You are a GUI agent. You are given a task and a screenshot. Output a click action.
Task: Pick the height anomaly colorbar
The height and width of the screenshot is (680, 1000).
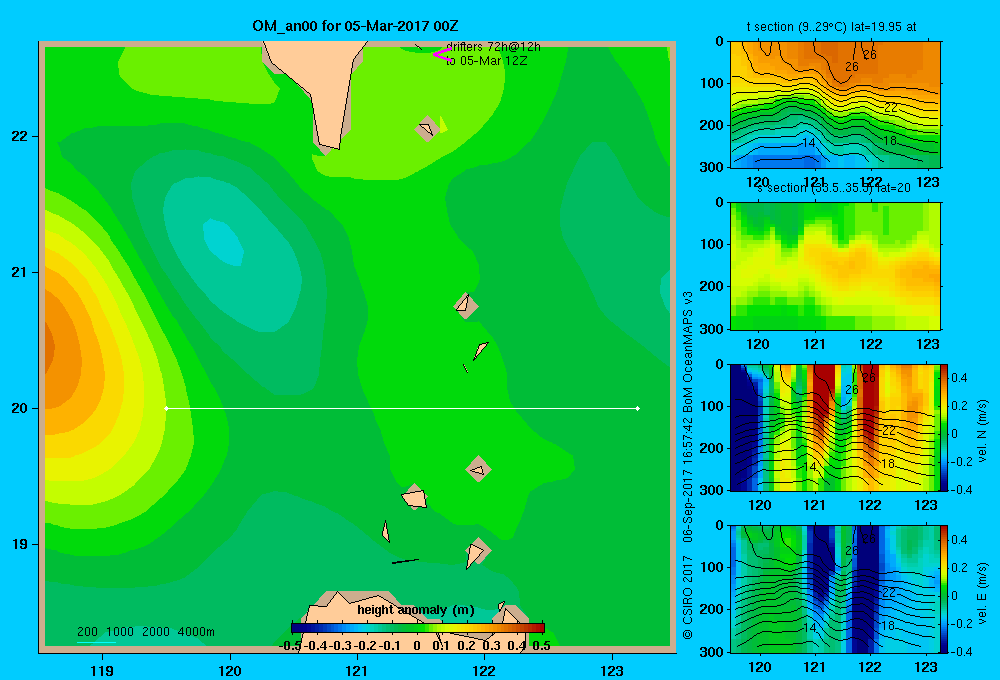[418, 628]
